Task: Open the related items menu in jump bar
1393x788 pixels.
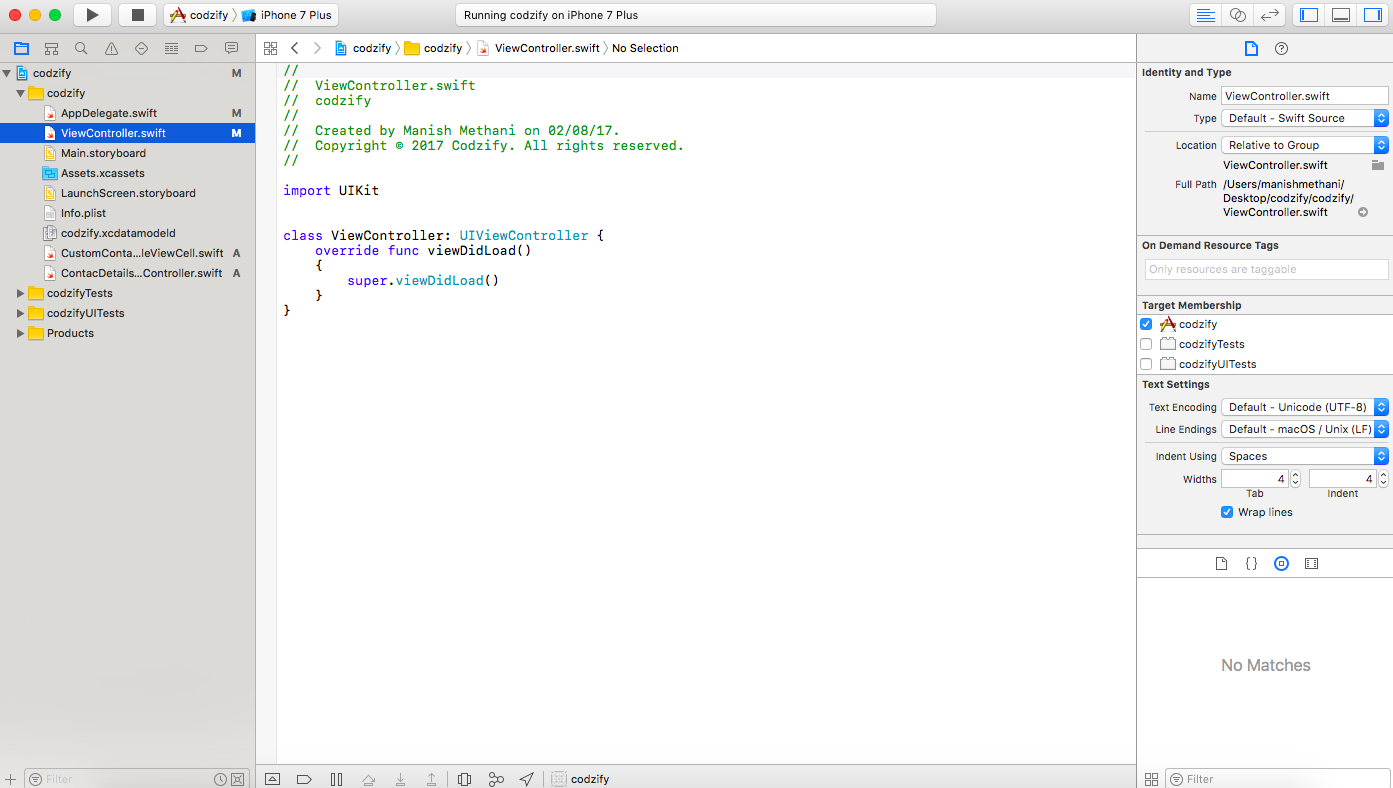Action: point(270,48)
